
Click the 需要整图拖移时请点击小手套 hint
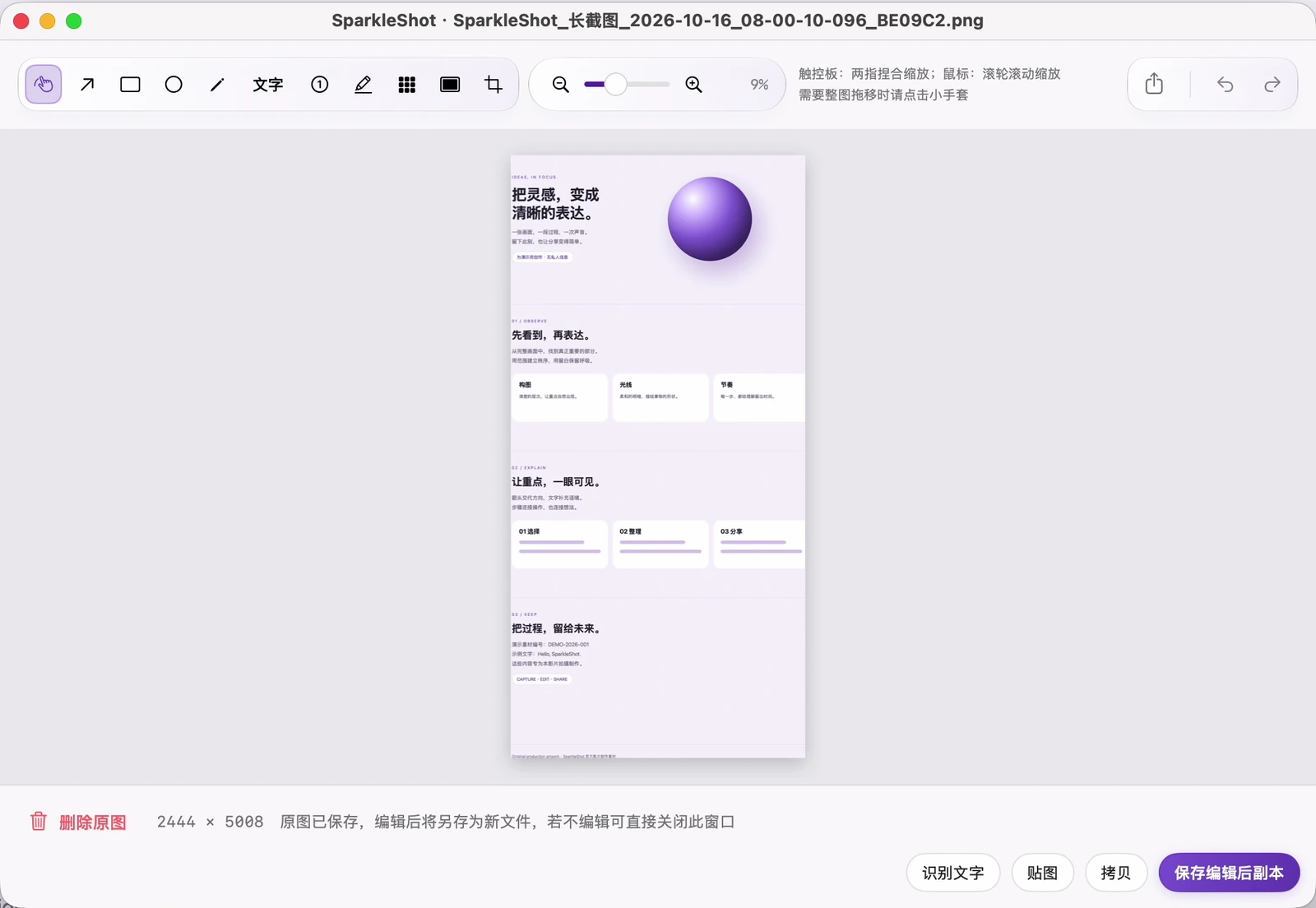click(883, 95)
